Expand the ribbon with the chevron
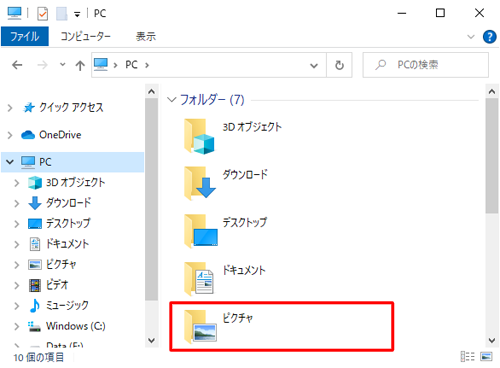The width and height of the screenshot is (500, 368). [x=471, y=37]
